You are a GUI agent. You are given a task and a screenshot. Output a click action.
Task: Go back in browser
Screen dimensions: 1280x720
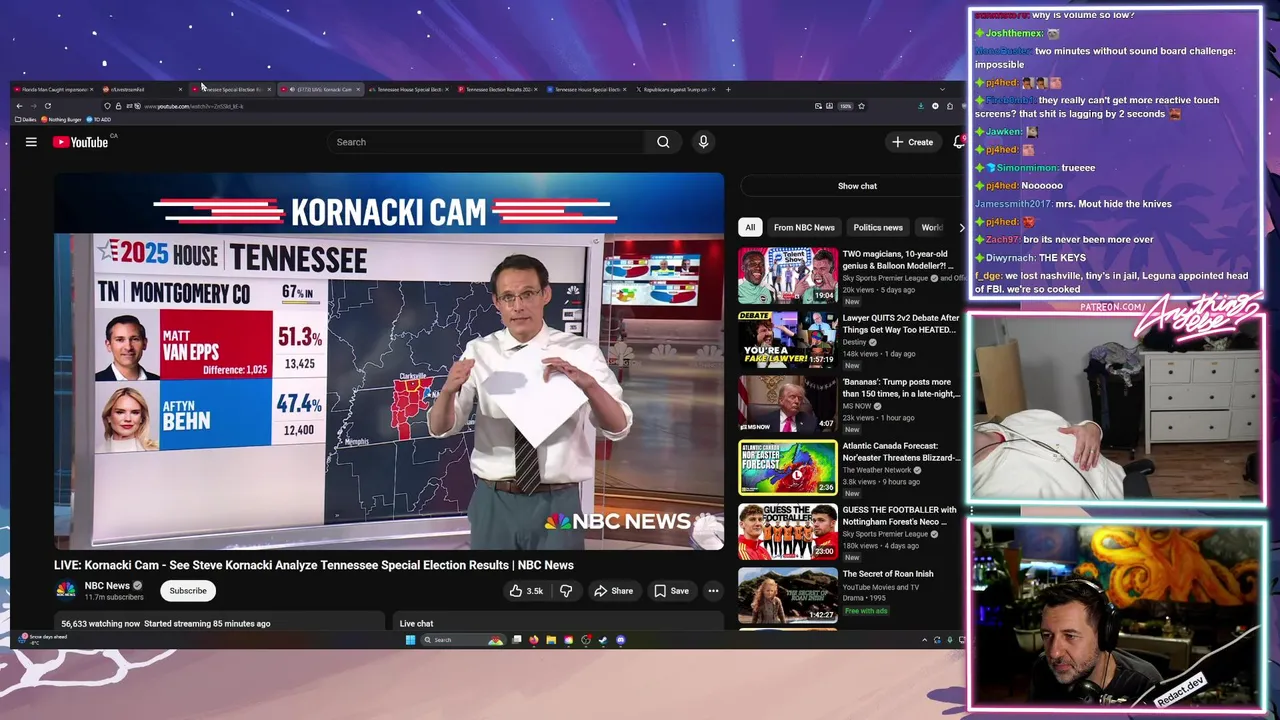click(x=19, y=106)
